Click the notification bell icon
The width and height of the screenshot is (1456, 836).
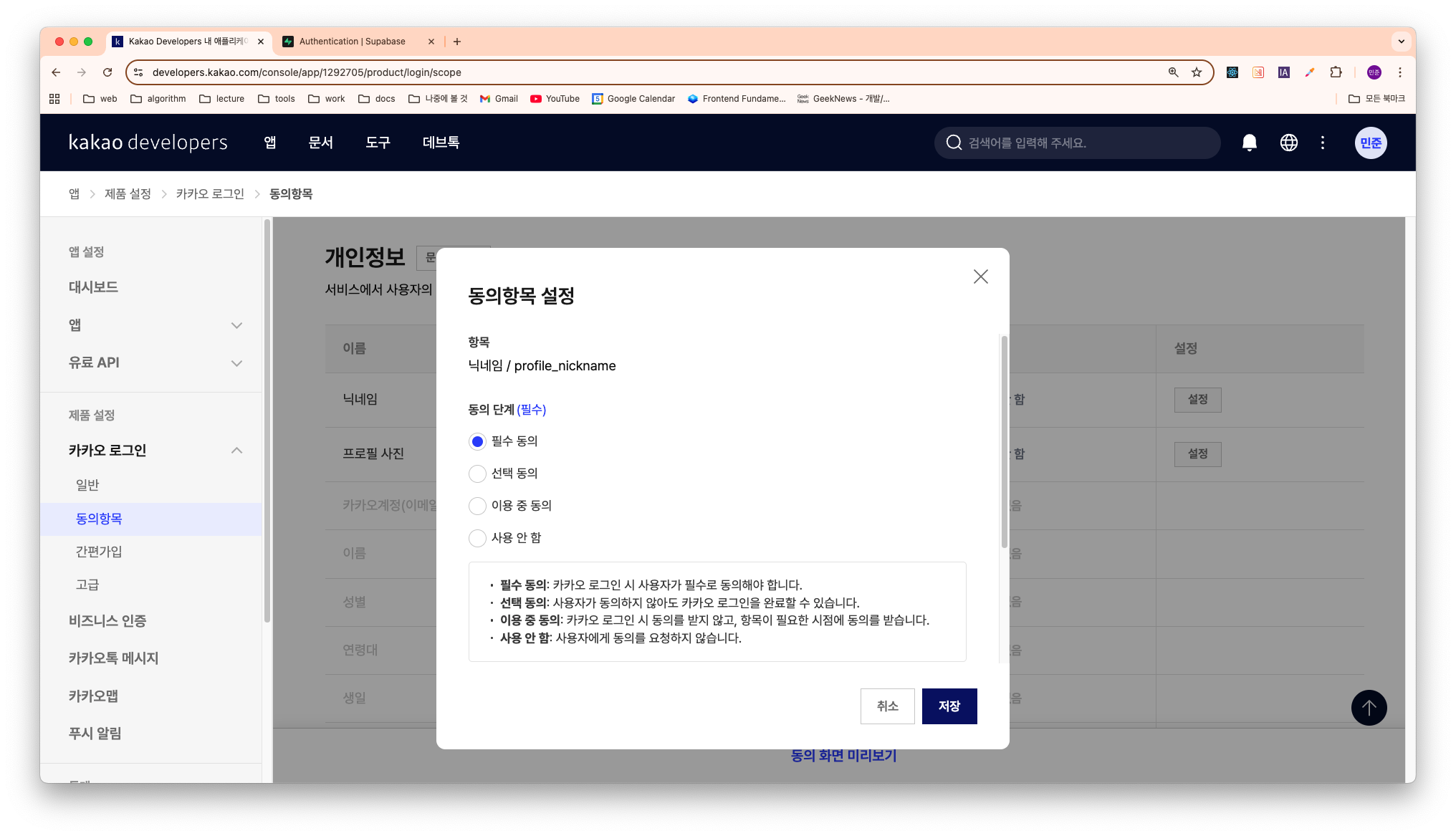(1249, 143)
